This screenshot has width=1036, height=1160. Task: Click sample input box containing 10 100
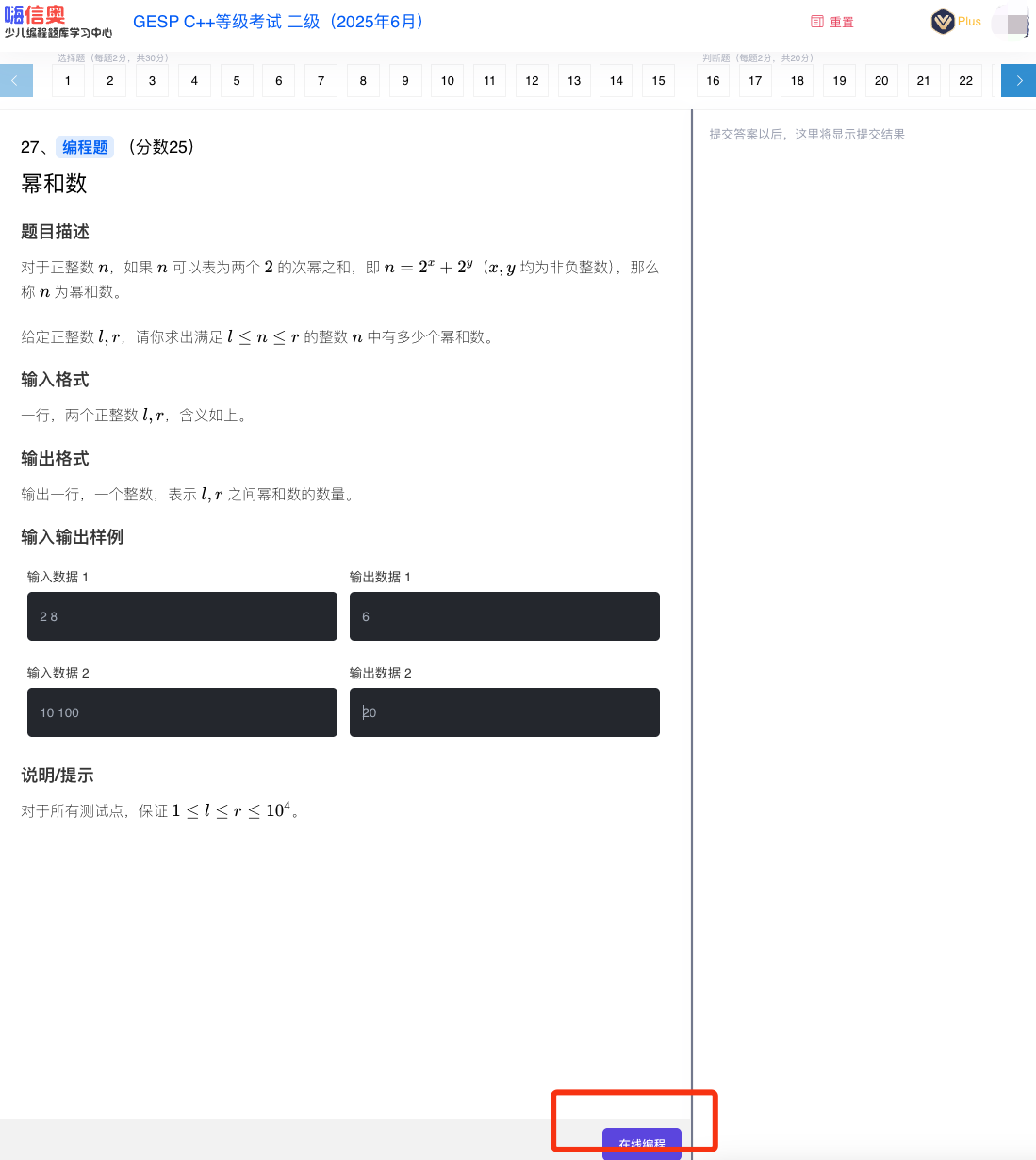(182, 712)
